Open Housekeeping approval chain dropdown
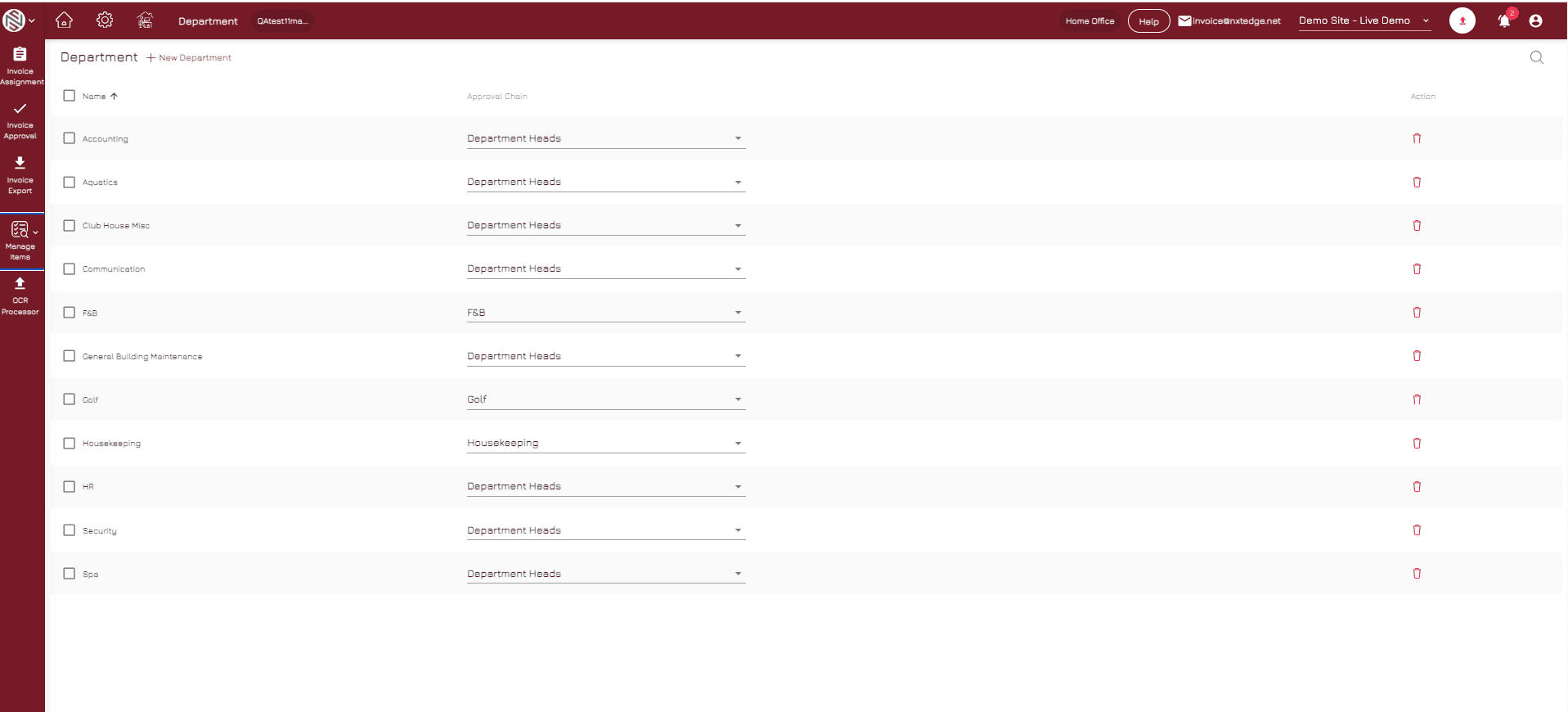Viewport: 1568px width, 712px height. coord(606,443)
